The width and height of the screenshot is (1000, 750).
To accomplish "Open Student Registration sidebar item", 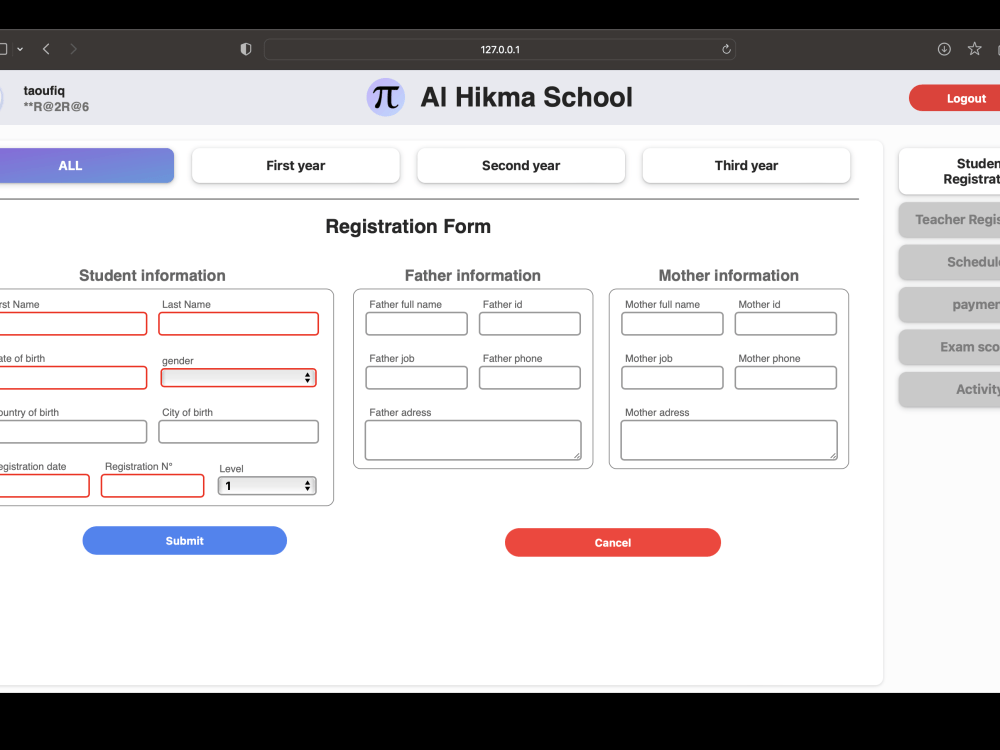I will (x=950, y=172).
